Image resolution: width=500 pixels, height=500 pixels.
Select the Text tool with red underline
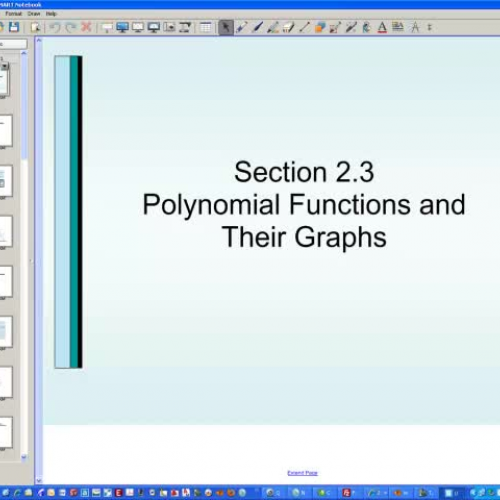tap(382, 27)
